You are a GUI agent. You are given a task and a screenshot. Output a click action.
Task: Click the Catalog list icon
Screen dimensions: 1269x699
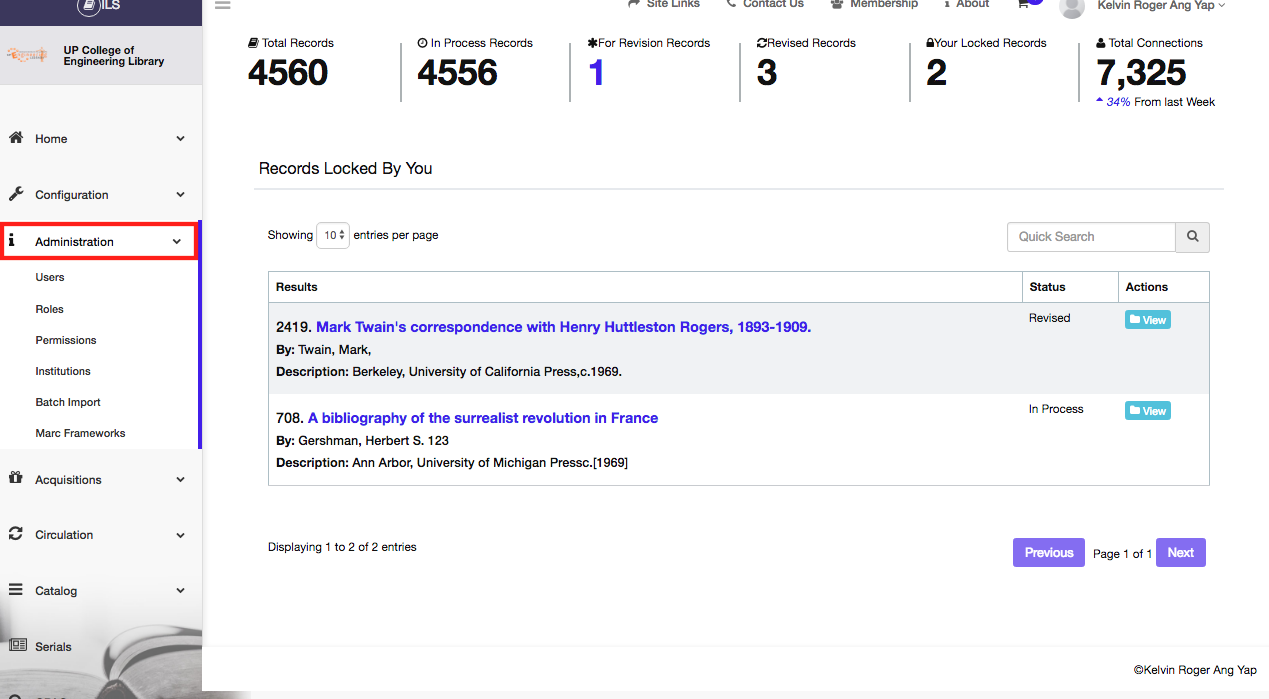pyautogui.click(x=16, y=590)
